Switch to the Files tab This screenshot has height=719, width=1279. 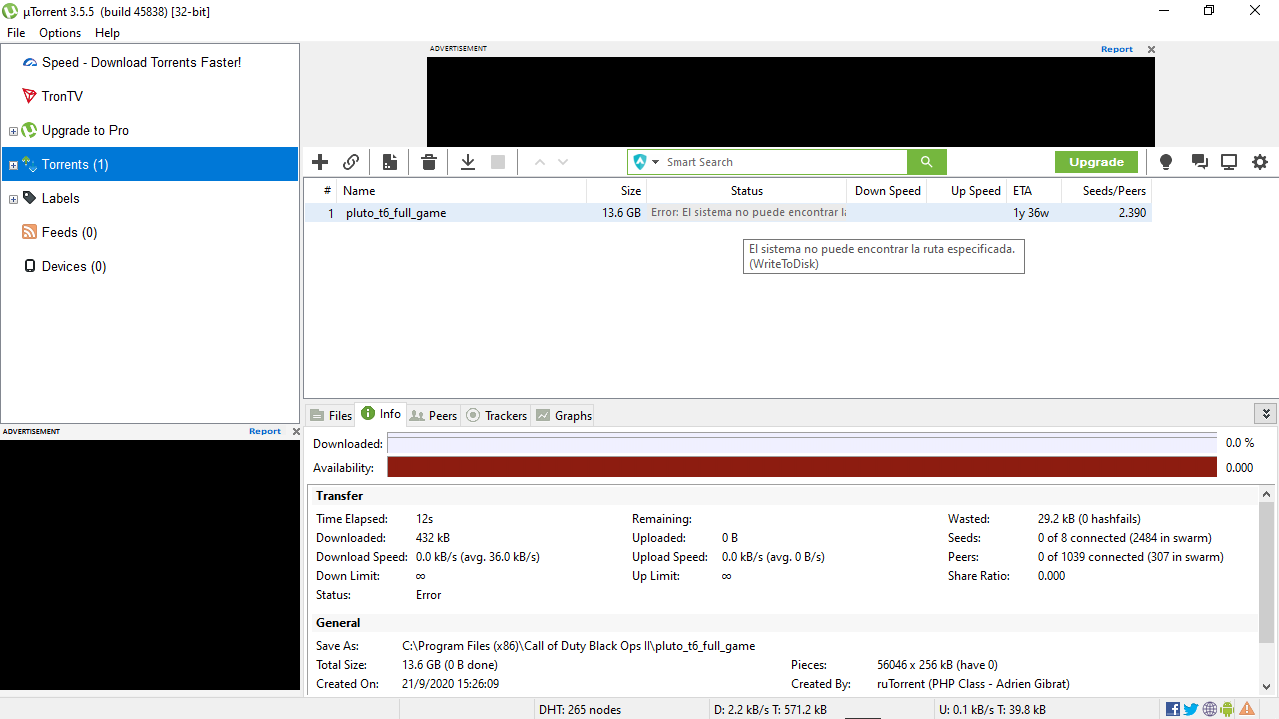tap(331, 415)
